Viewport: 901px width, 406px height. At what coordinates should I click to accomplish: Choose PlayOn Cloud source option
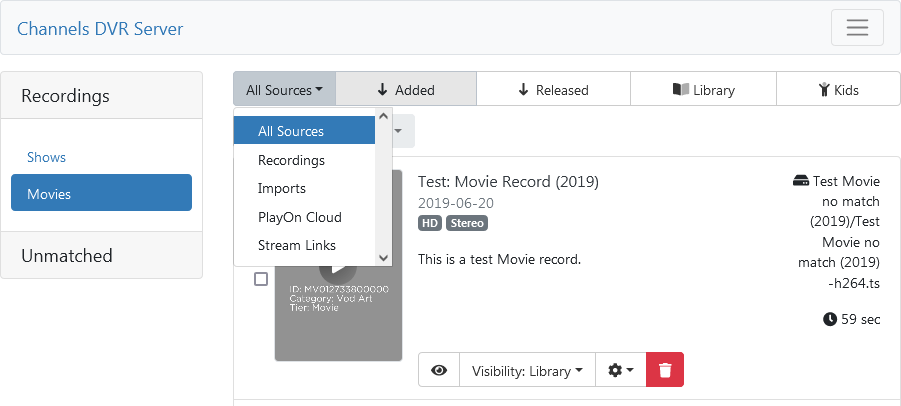299,217
